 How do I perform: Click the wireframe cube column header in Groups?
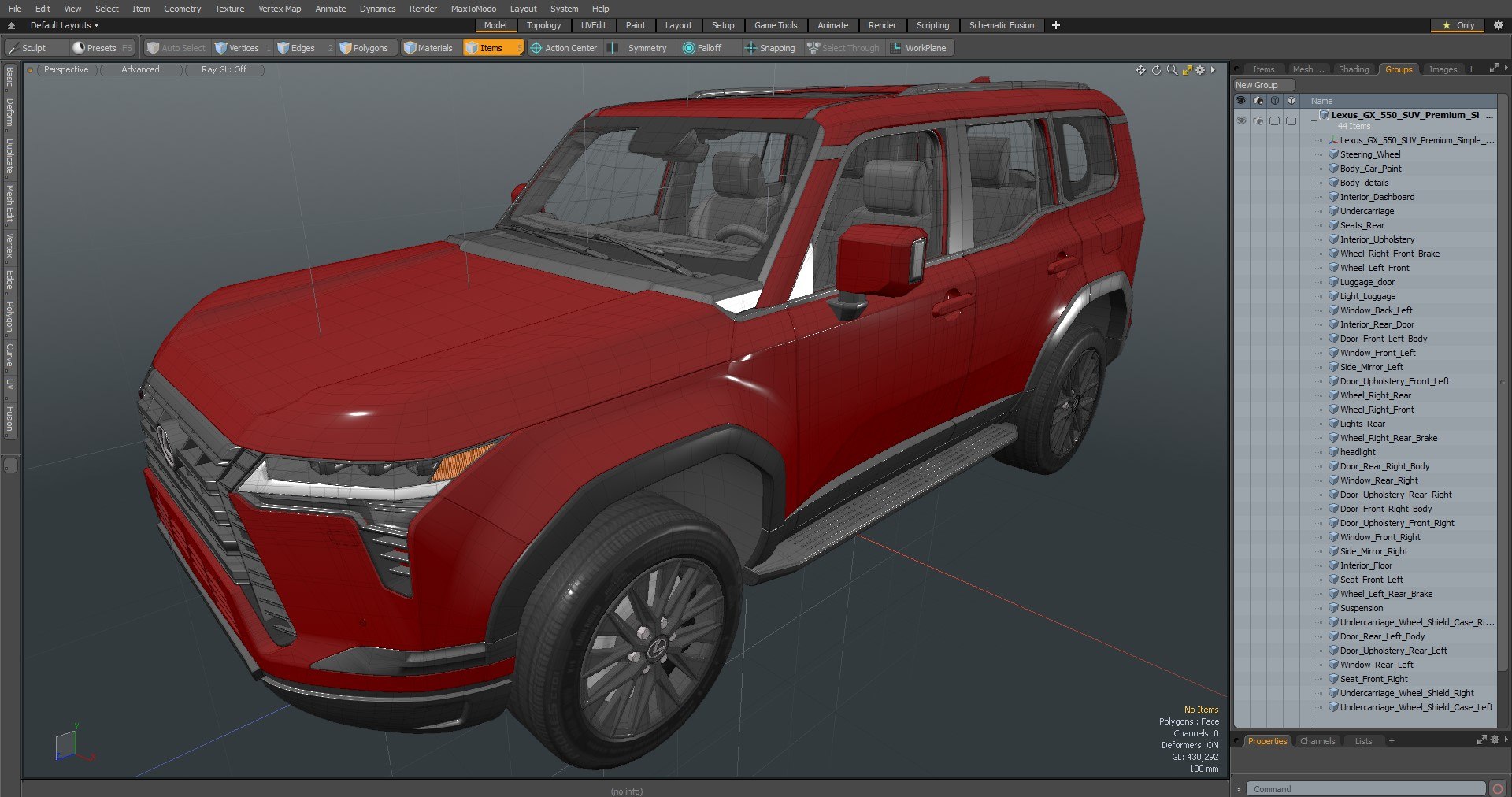pyautogui.click(x=1274, y=101)
